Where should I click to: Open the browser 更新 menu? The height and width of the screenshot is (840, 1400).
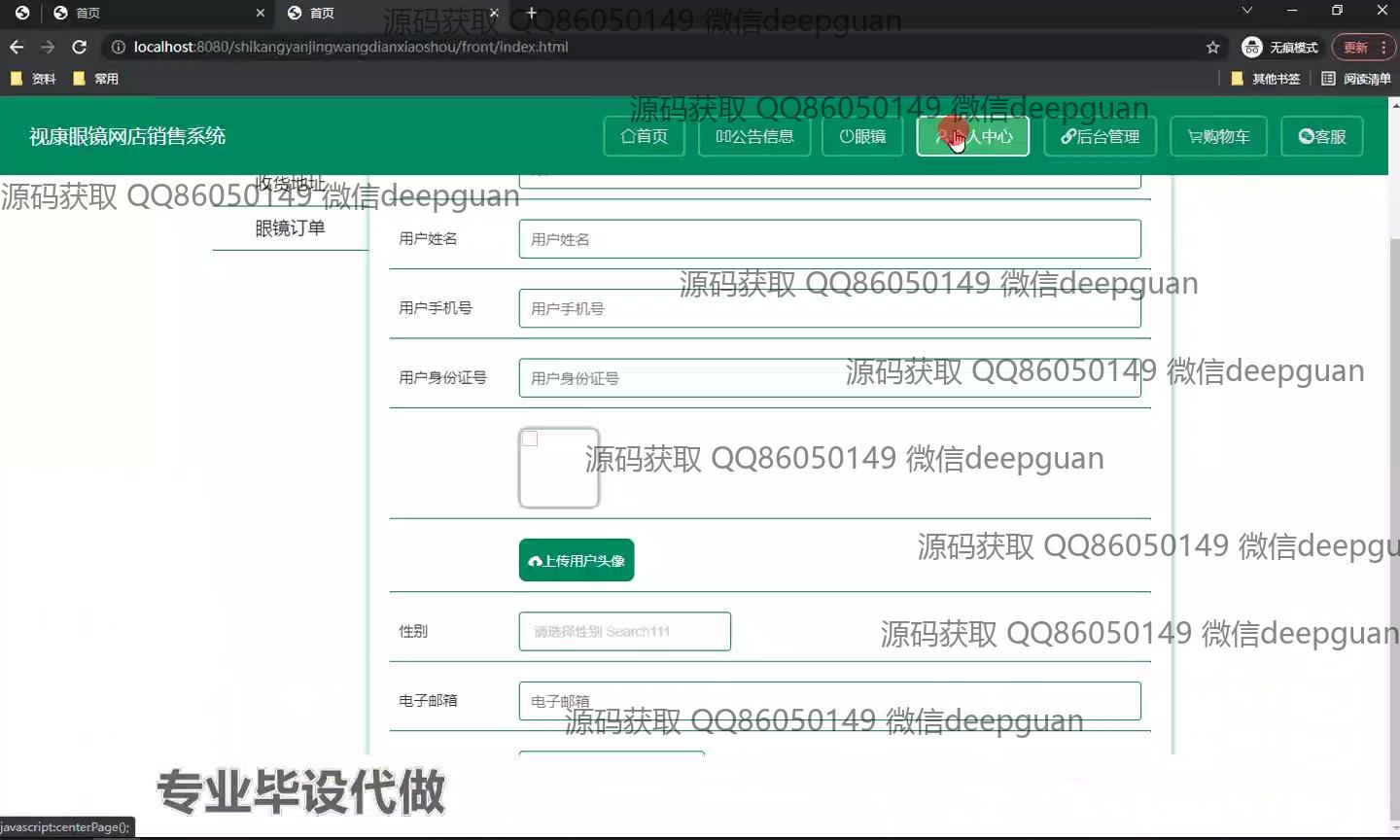1363,47
